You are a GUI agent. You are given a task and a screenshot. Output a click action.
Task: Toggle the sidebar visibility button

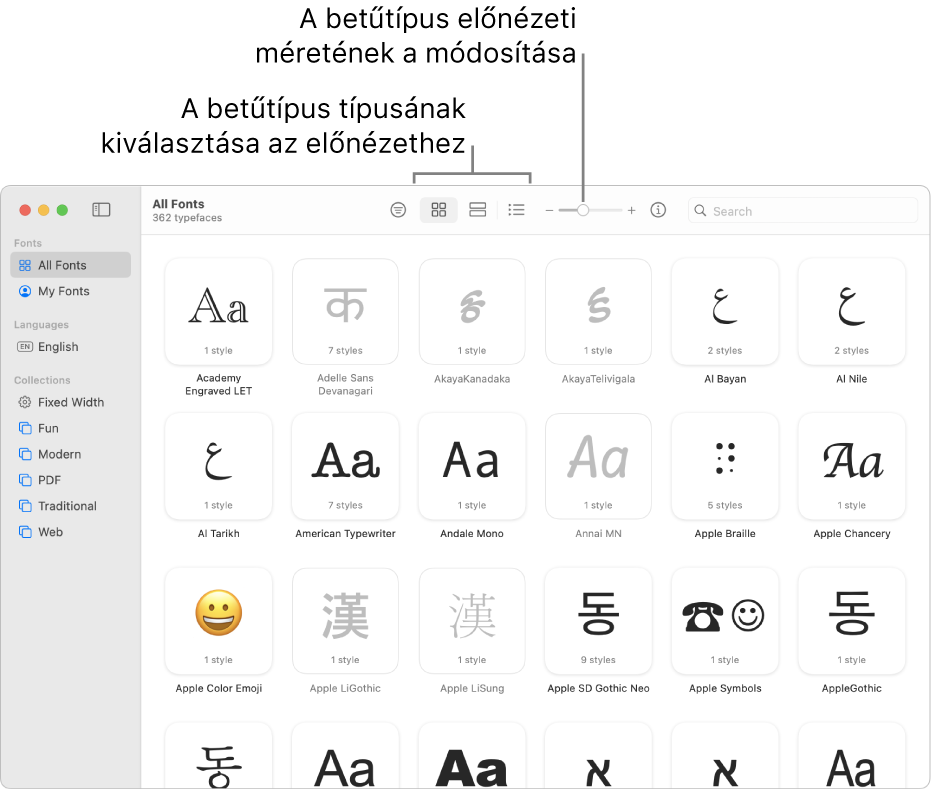[x=101, y=210]
